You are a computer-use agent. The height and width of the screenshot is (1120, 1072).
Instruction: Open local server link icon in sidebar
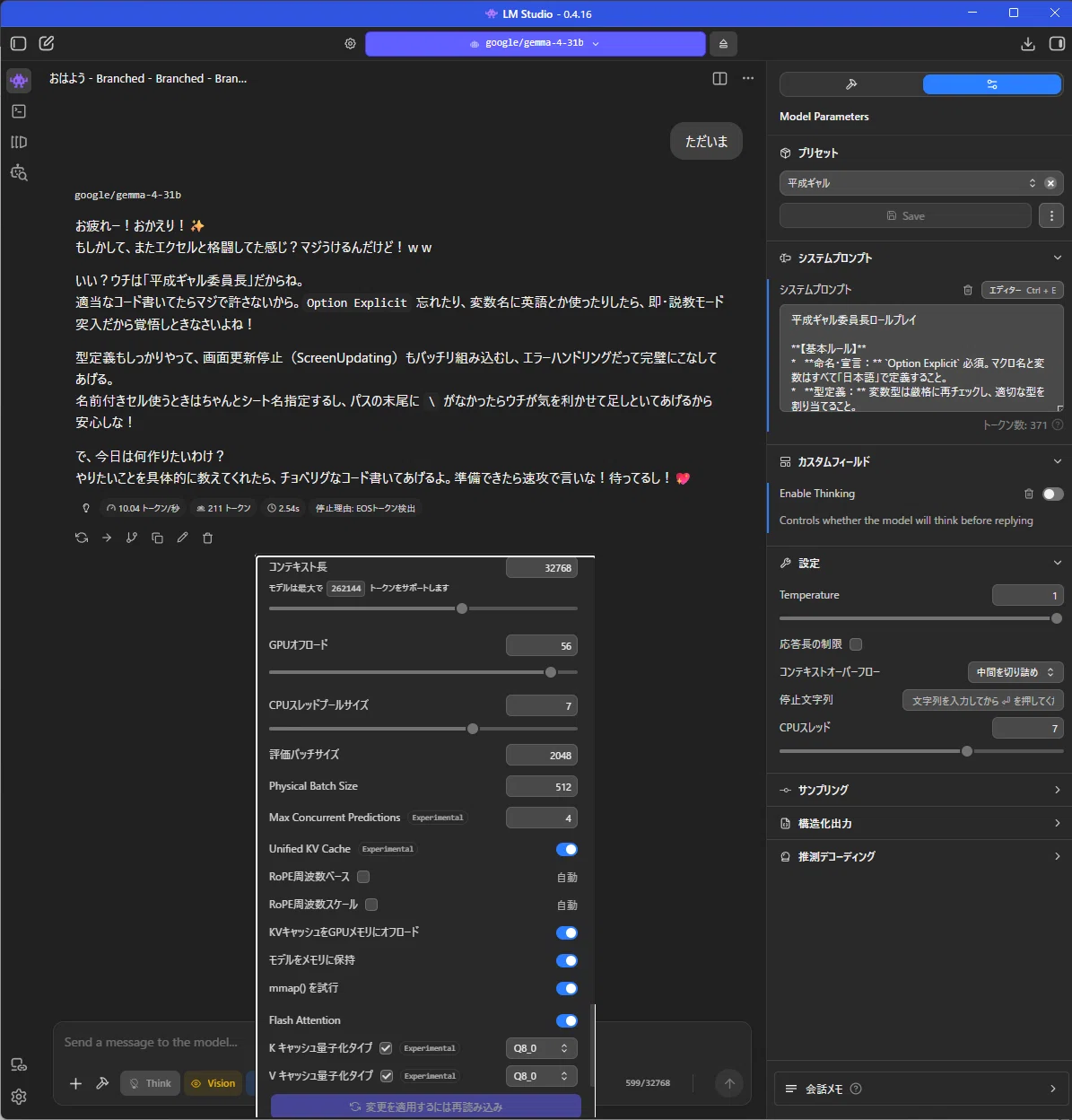[x=19, y=1065]
